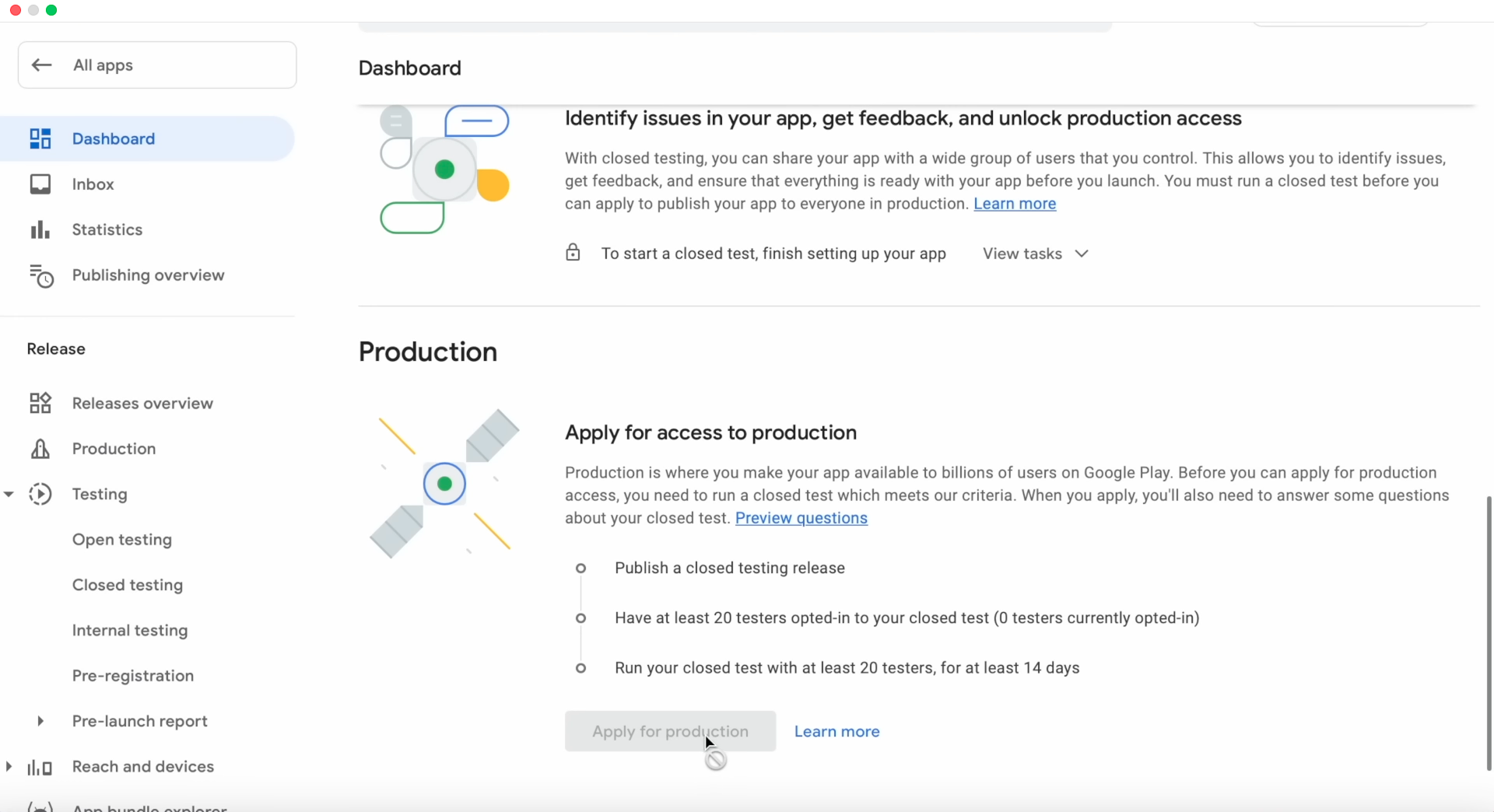Expand the Reach and devices section
1494x812 pixels.
(x=9, y=767)
